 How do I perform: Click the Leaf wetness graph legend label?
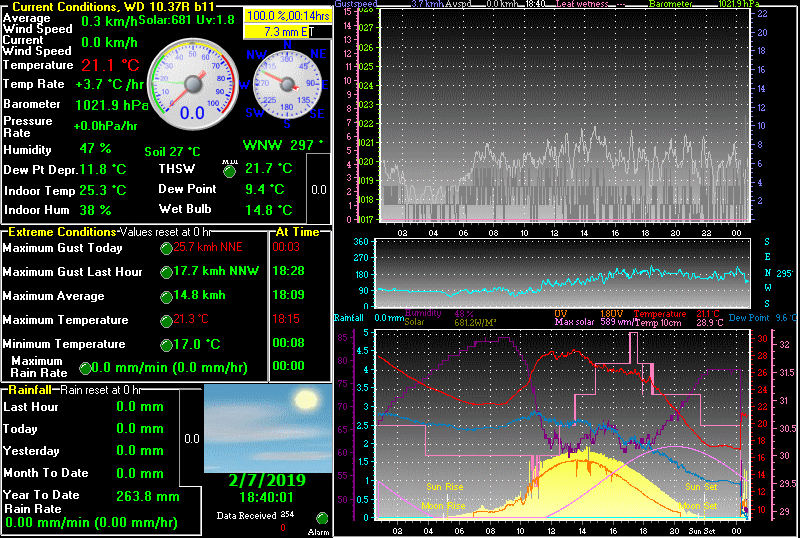click(x=582, y=4)
